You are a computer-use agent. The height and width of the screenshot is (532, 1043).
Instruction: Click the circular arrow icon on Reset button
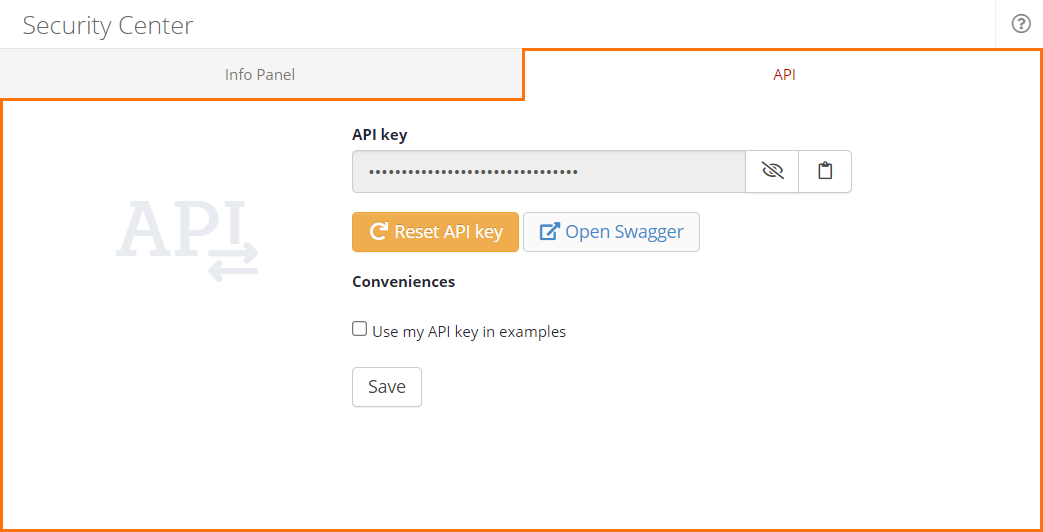pyautogui.click(x=378, y=232)
